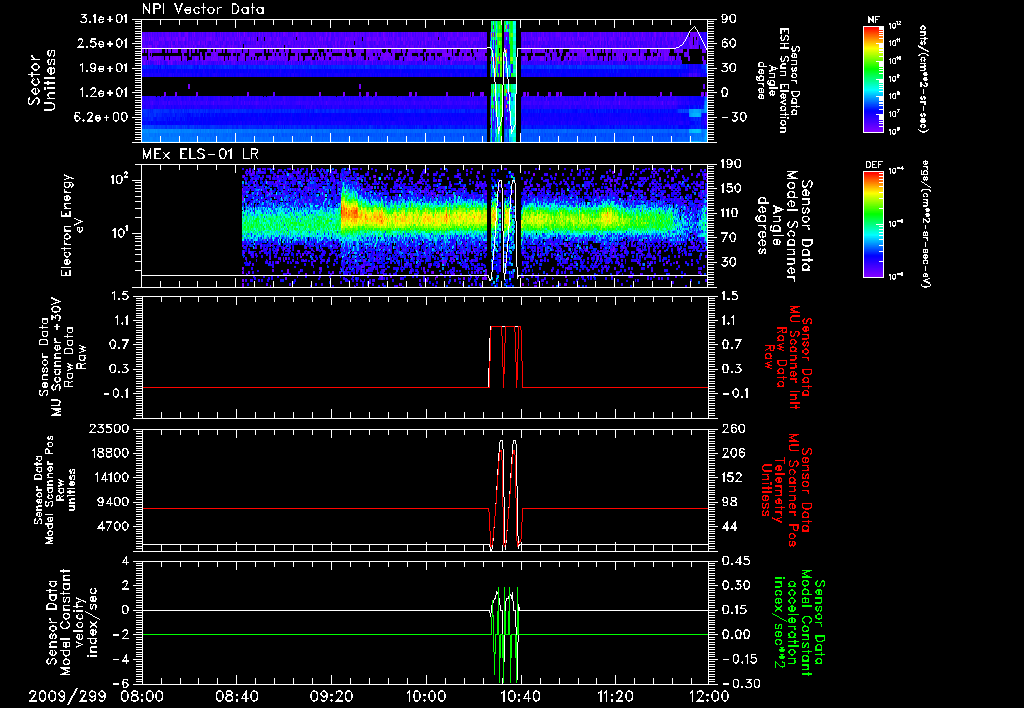Click the red square pulse in the +30V panel
The width and height of the screenshot is (1024, 708).
coord(505,357)
